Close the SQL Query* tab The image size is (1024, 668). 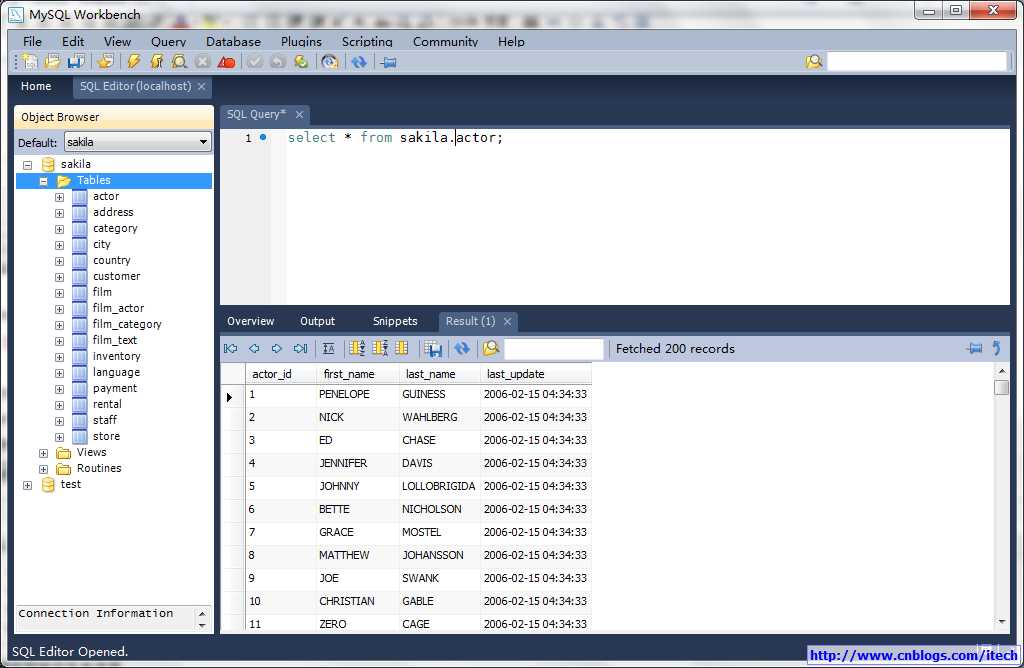pos(299,114)
